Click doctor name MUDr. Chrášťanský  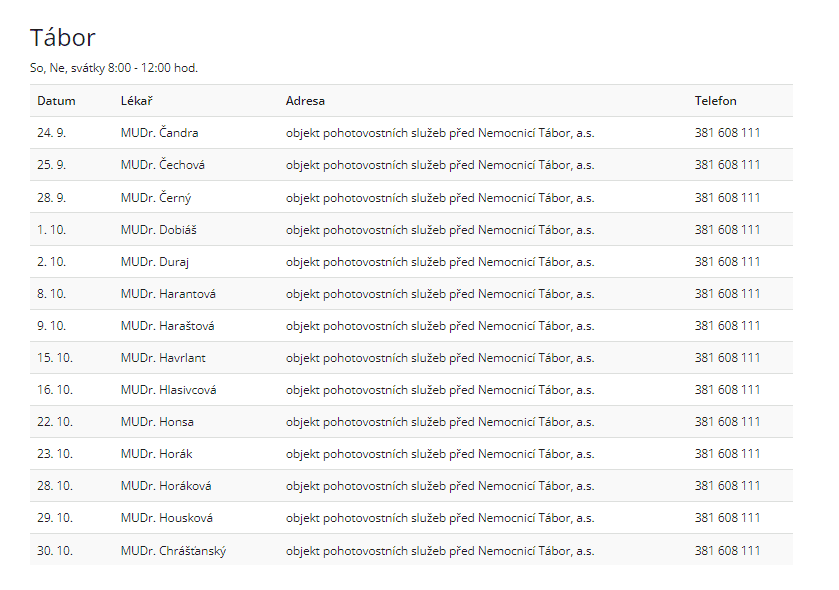[x=173, y=551]
